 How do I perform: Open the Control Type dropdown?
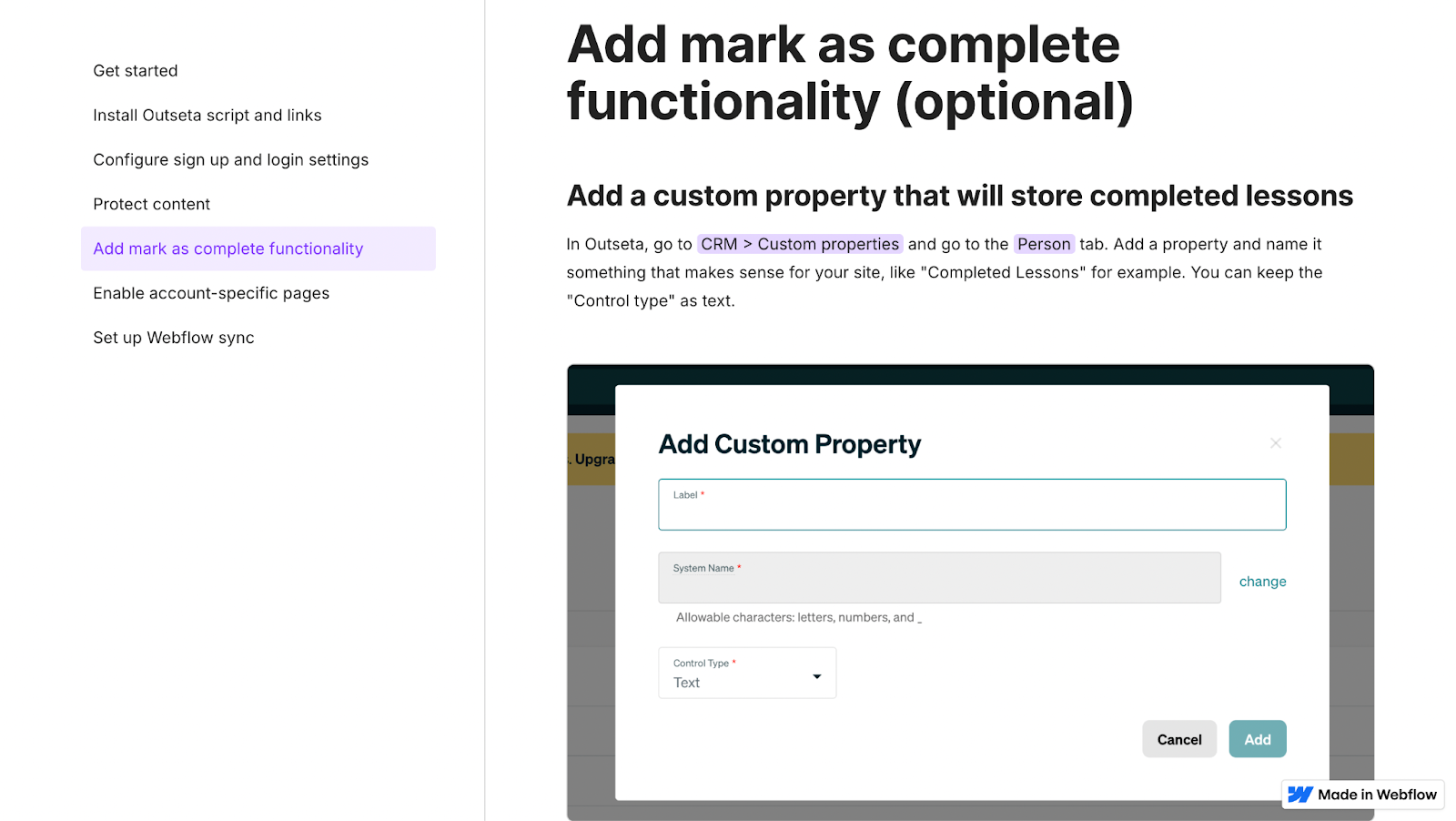tap(747, 673)
